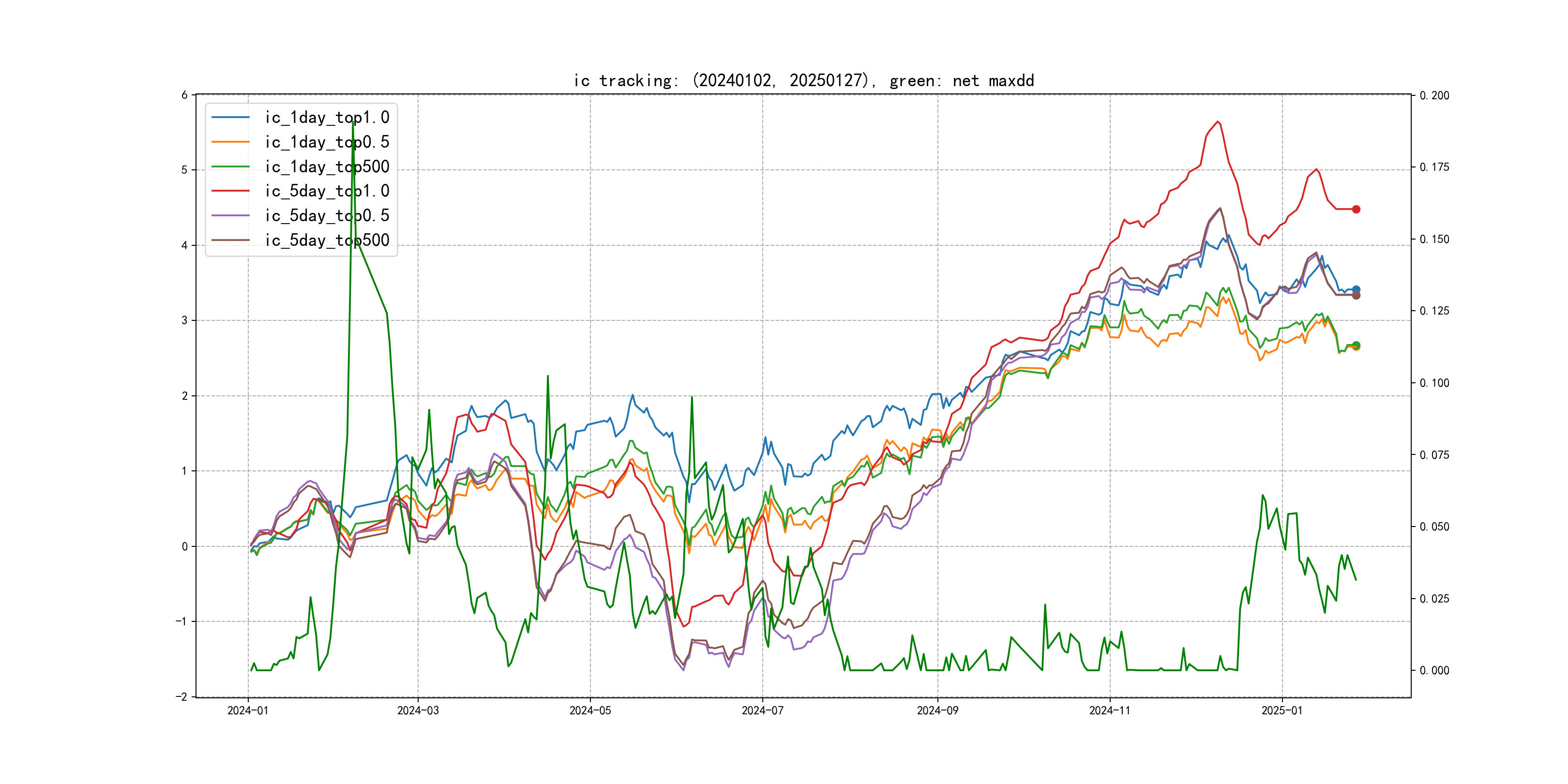Click the right y-axis tick label 0.100
Viewport: 1568px width, 784px height.
pos(1434,383)
